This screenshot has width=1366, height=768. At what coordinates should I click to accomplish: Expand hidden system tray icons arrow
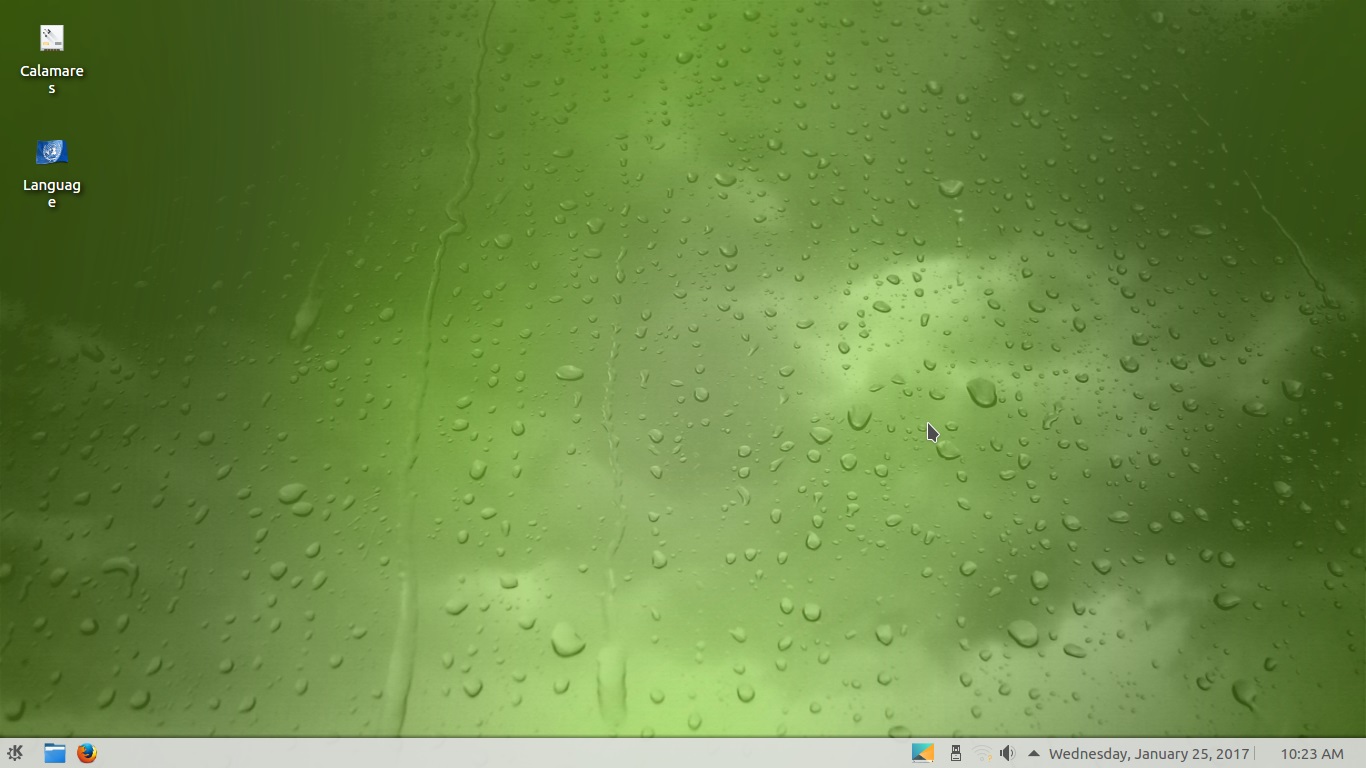[x=1033, y=753]
